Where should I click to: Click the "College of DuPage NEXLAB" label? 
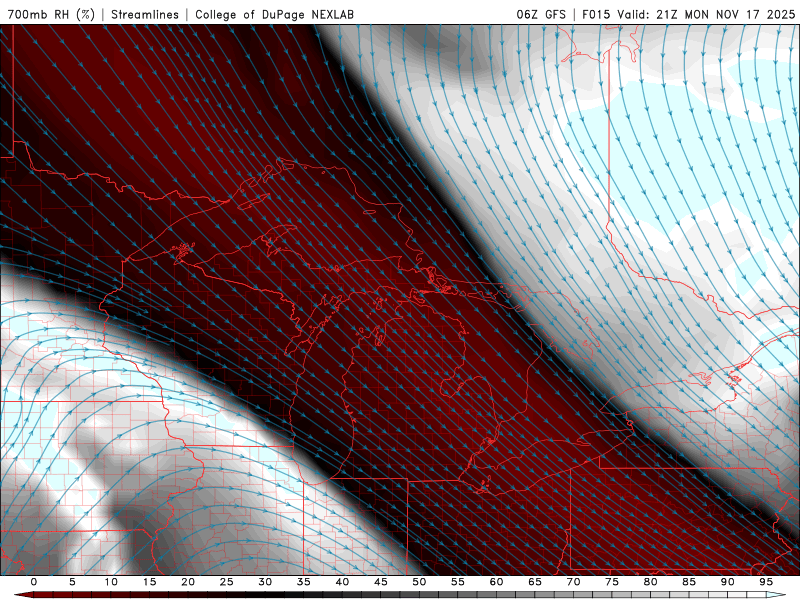(x=274, y=14)
